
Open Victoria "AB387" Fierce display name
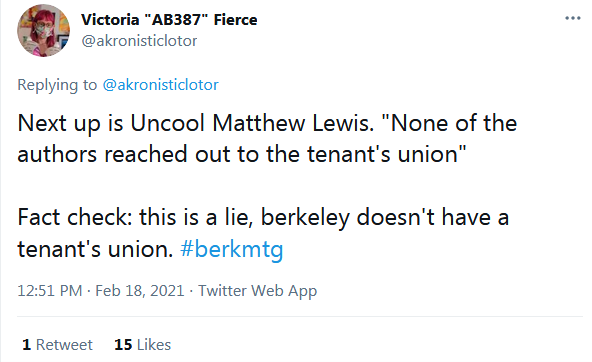(x=169, y=20)
